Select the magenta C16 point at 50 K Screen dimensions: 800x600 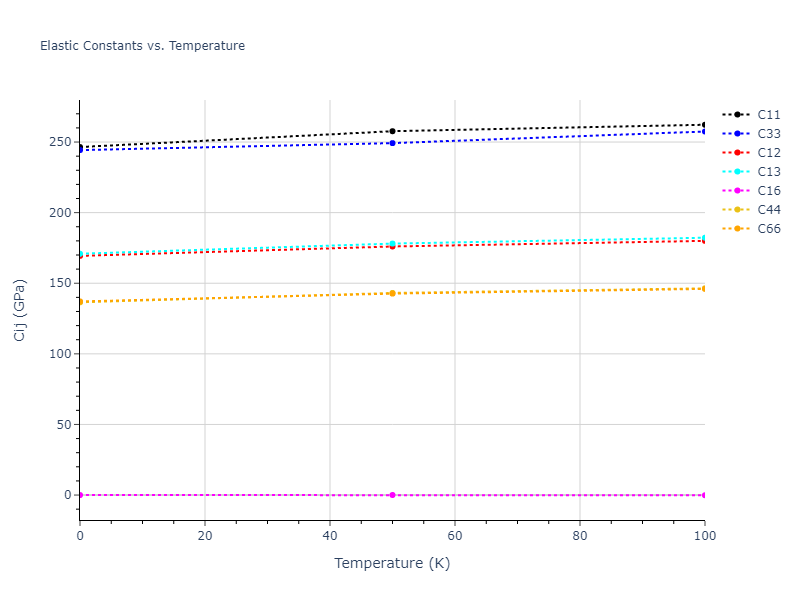click(392, 495)
